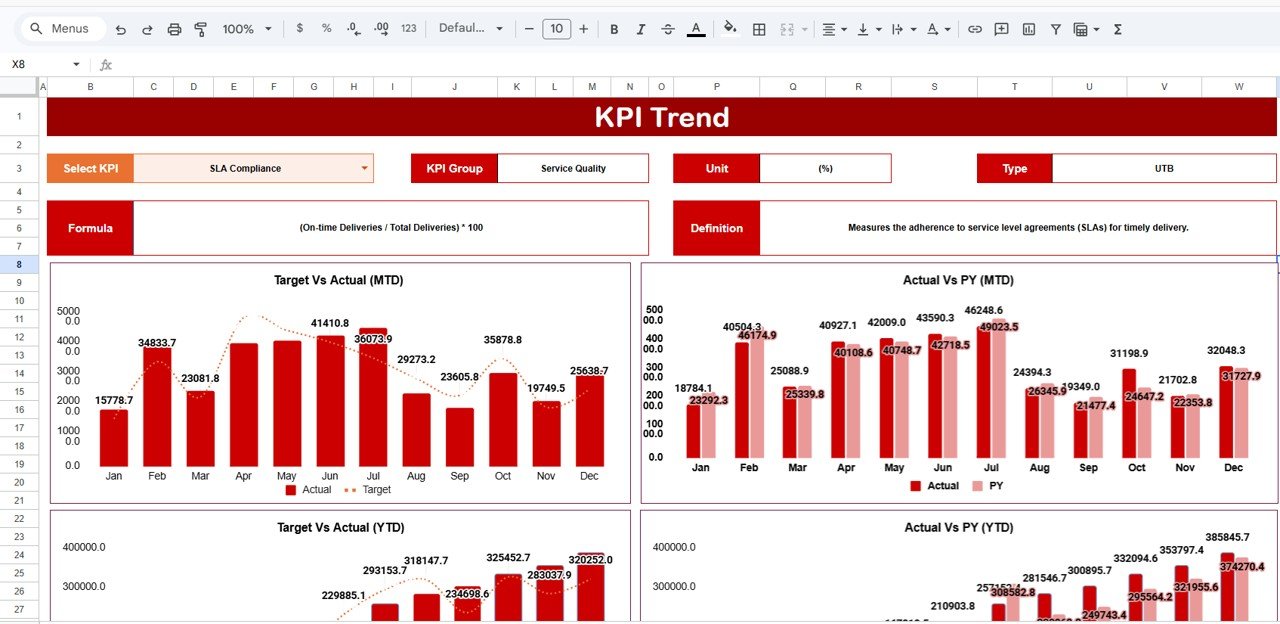Toggle bold formatting

614,29
